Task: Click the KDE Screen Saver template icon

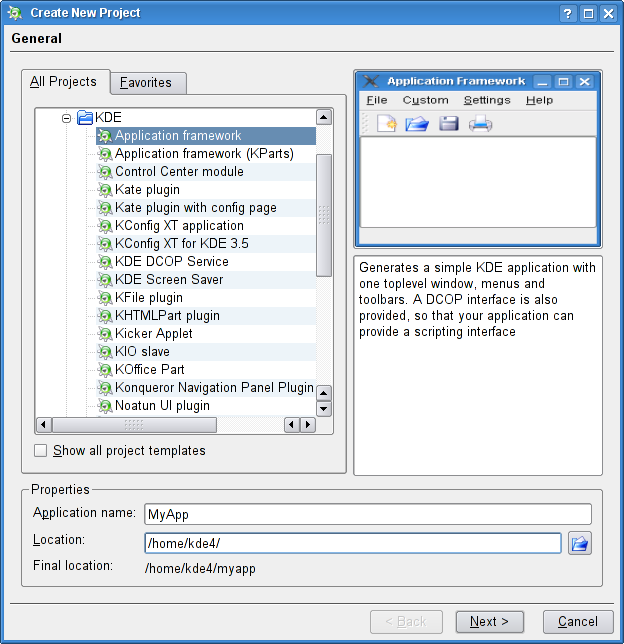Action: pos(105,280)
